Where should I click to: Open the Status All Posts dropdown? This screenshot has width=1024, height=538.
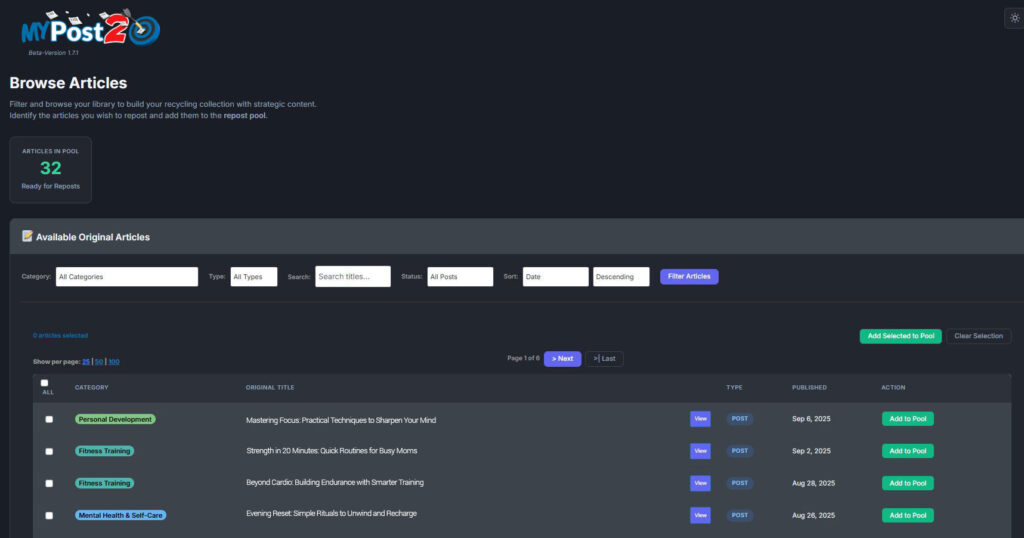coord(460,277)
